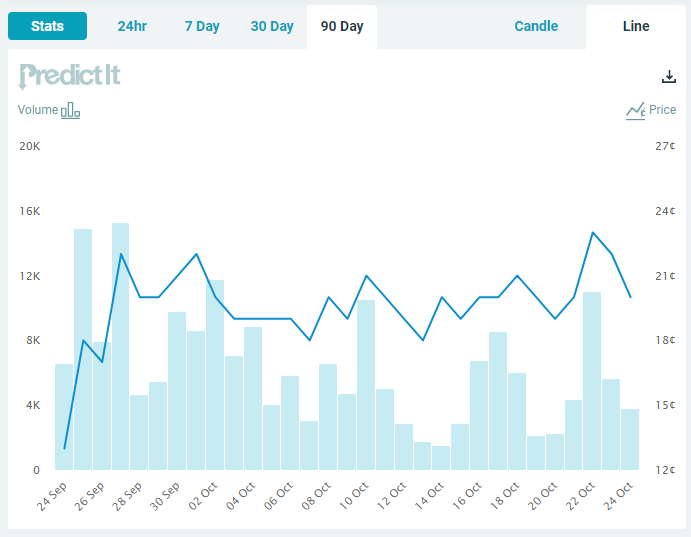The width and height of the screenshot is (691, 537).
Task: Click the Volume bar chart icon
Action: point(70,111)
